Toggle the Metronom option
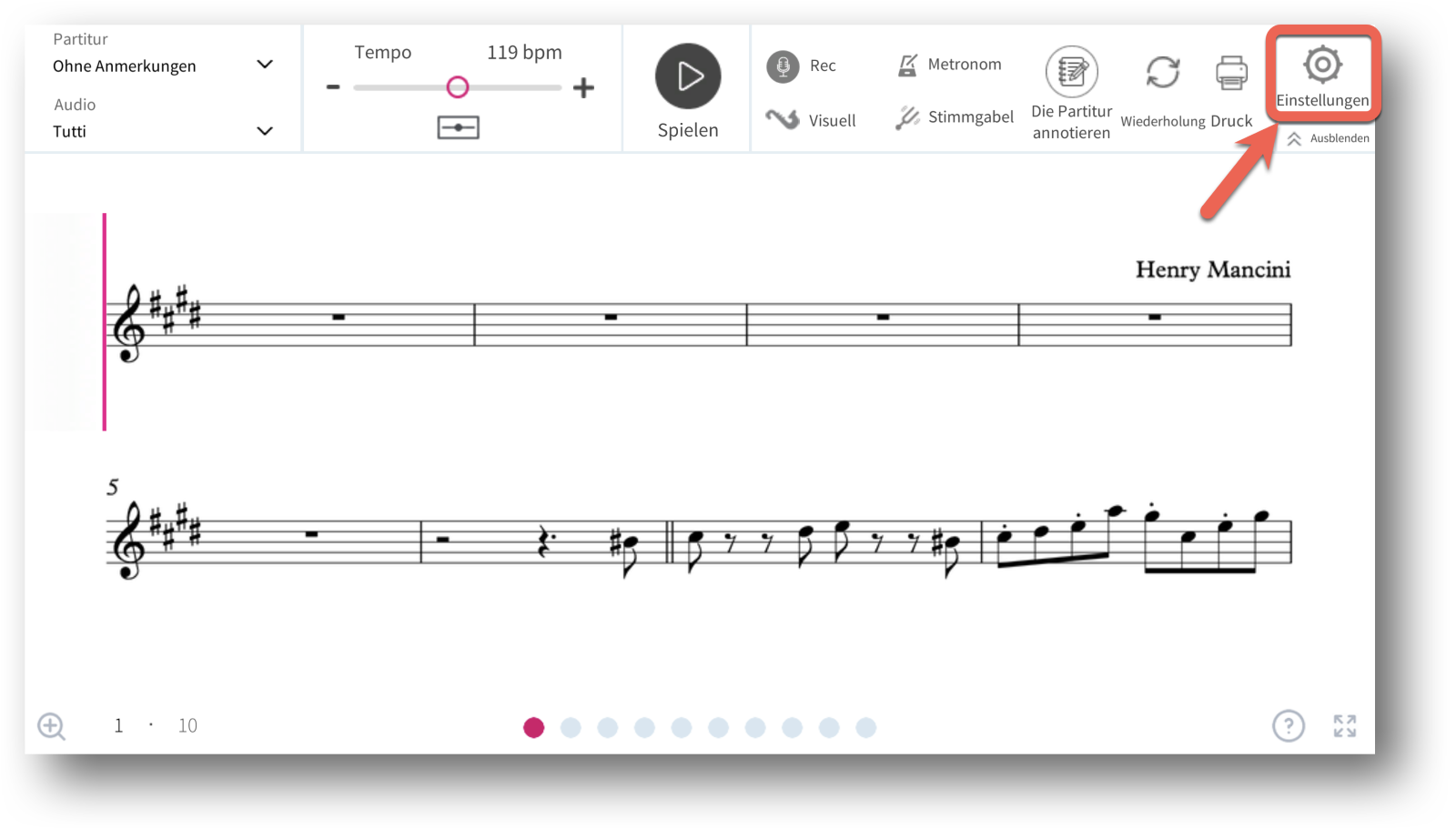This screenshot has height=829, width=1456. pos(949,65)
